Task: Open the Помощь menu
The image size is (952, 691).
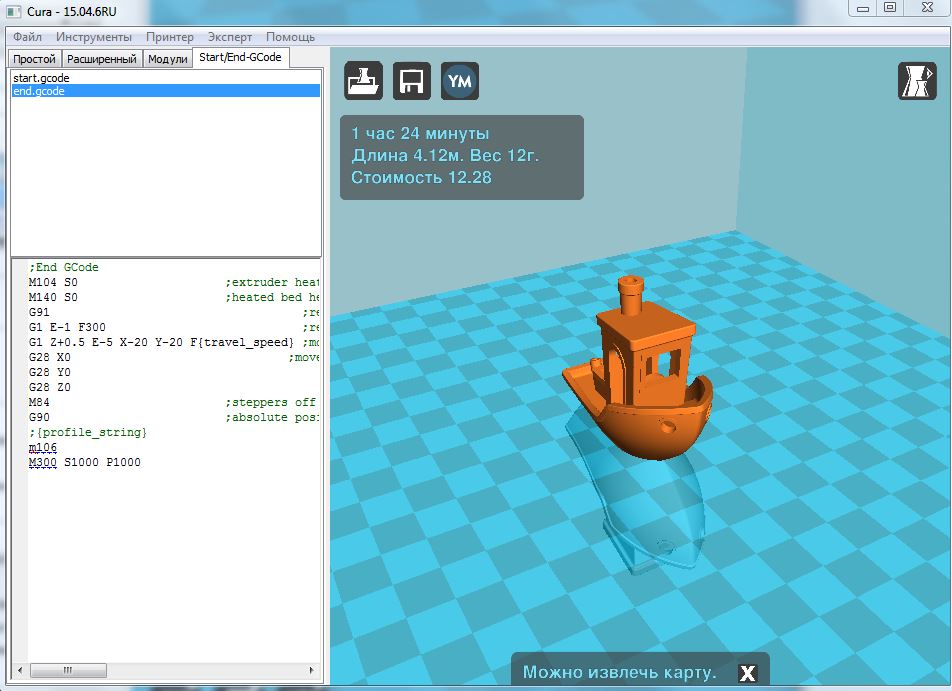Action: pyautogui.click(x=290, y=36)
